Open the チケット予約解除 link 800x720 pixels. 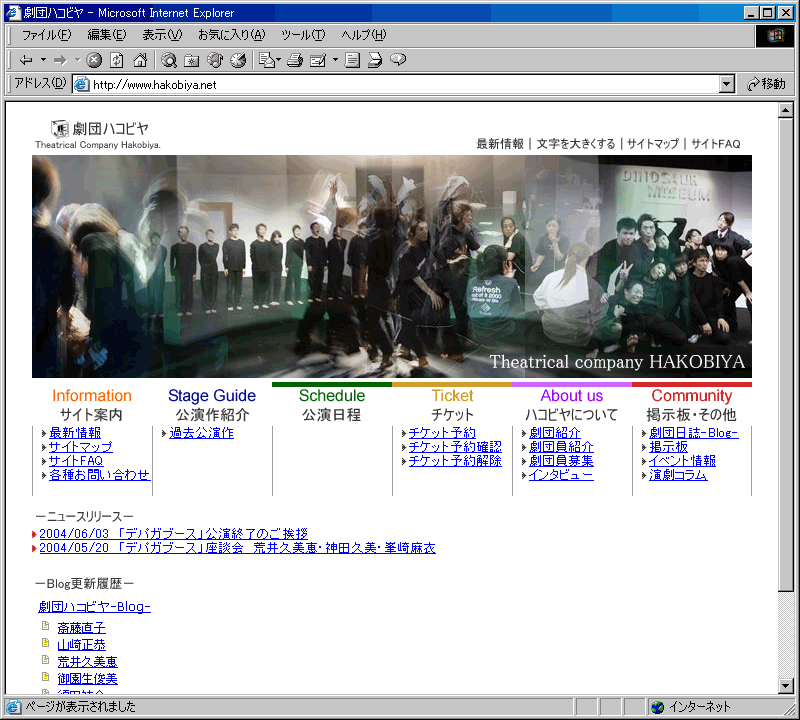tap(455, 461)
